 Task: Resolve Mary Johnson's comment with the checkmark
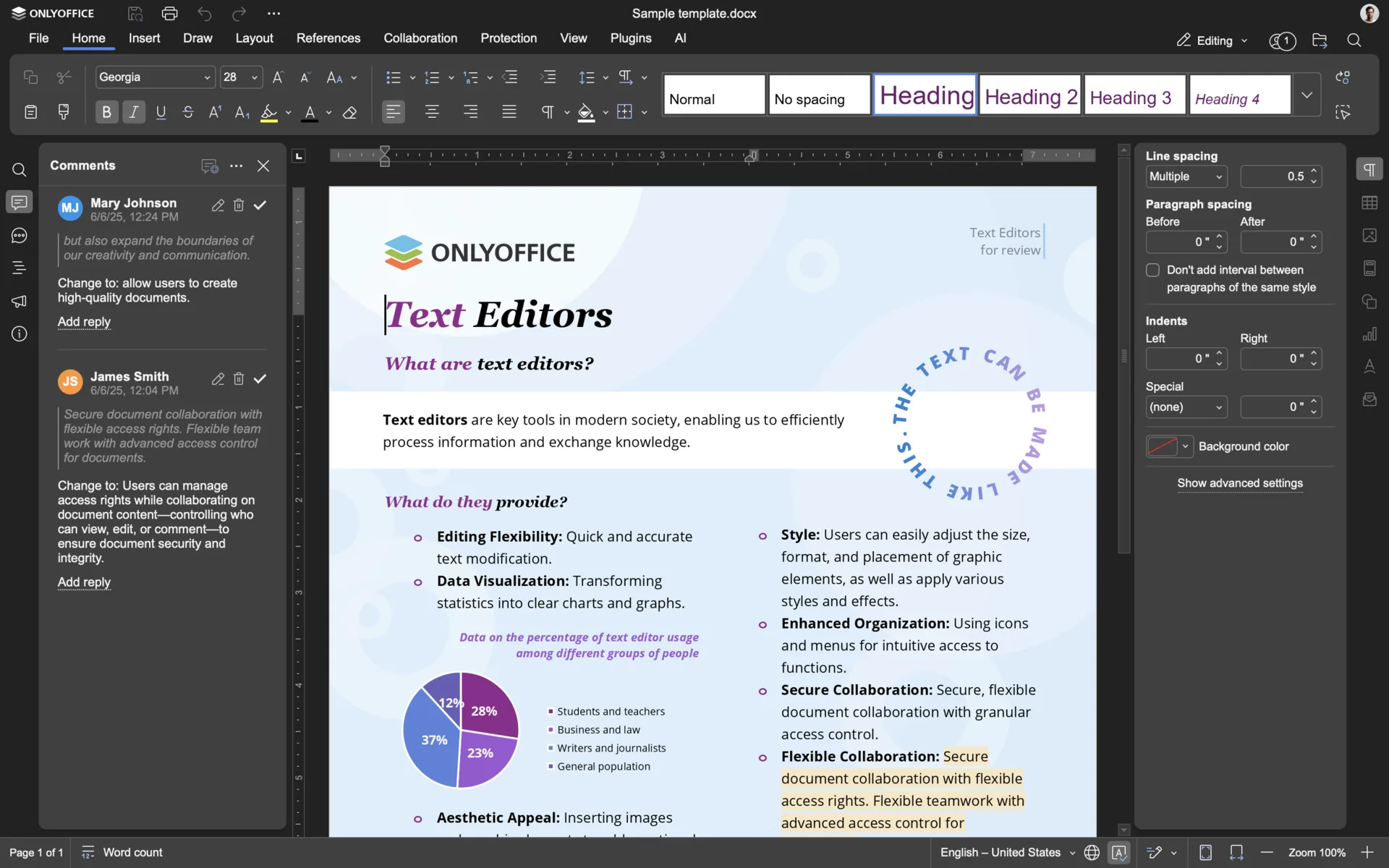pyautogui.click(x=260, y=205)
